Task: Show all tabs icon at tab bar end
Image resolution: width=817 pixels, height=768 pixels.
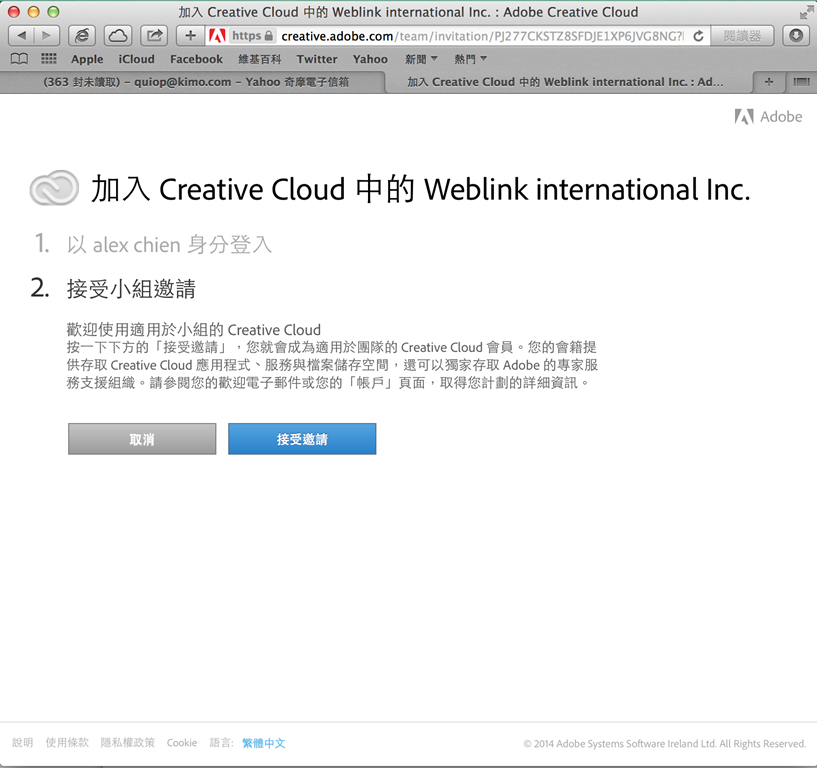Action: click(x=801, y=81)
